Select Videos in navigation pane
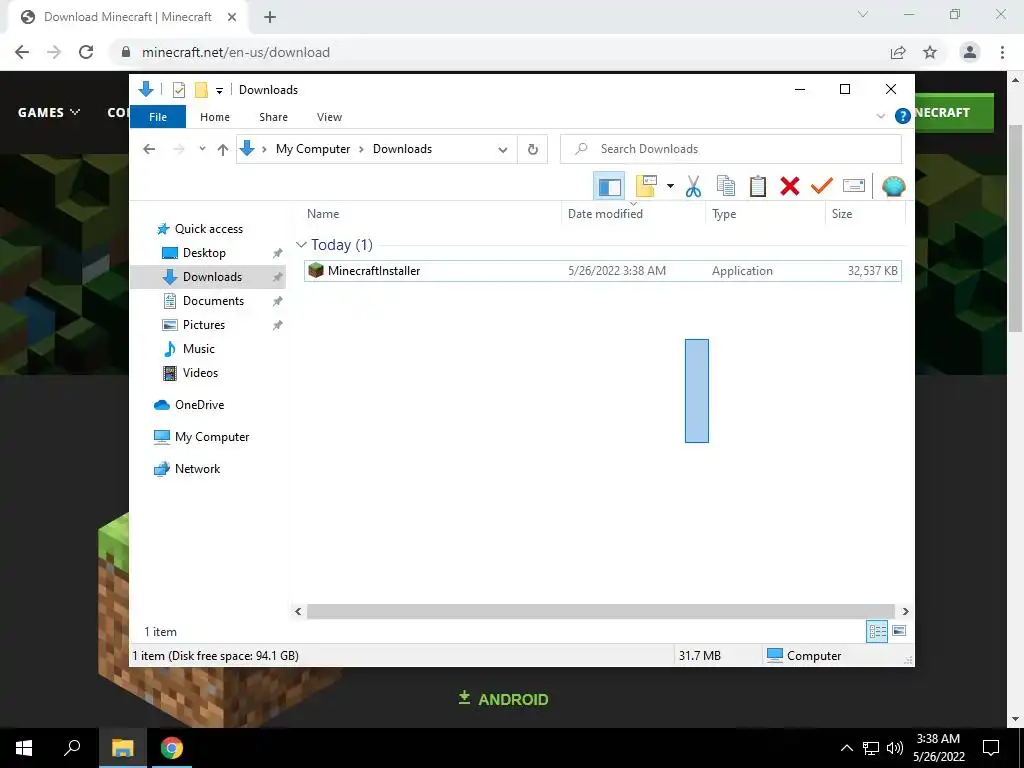The width and height of the screenshot is (1024, 768). pyautogui.click(x=200, y=373)
